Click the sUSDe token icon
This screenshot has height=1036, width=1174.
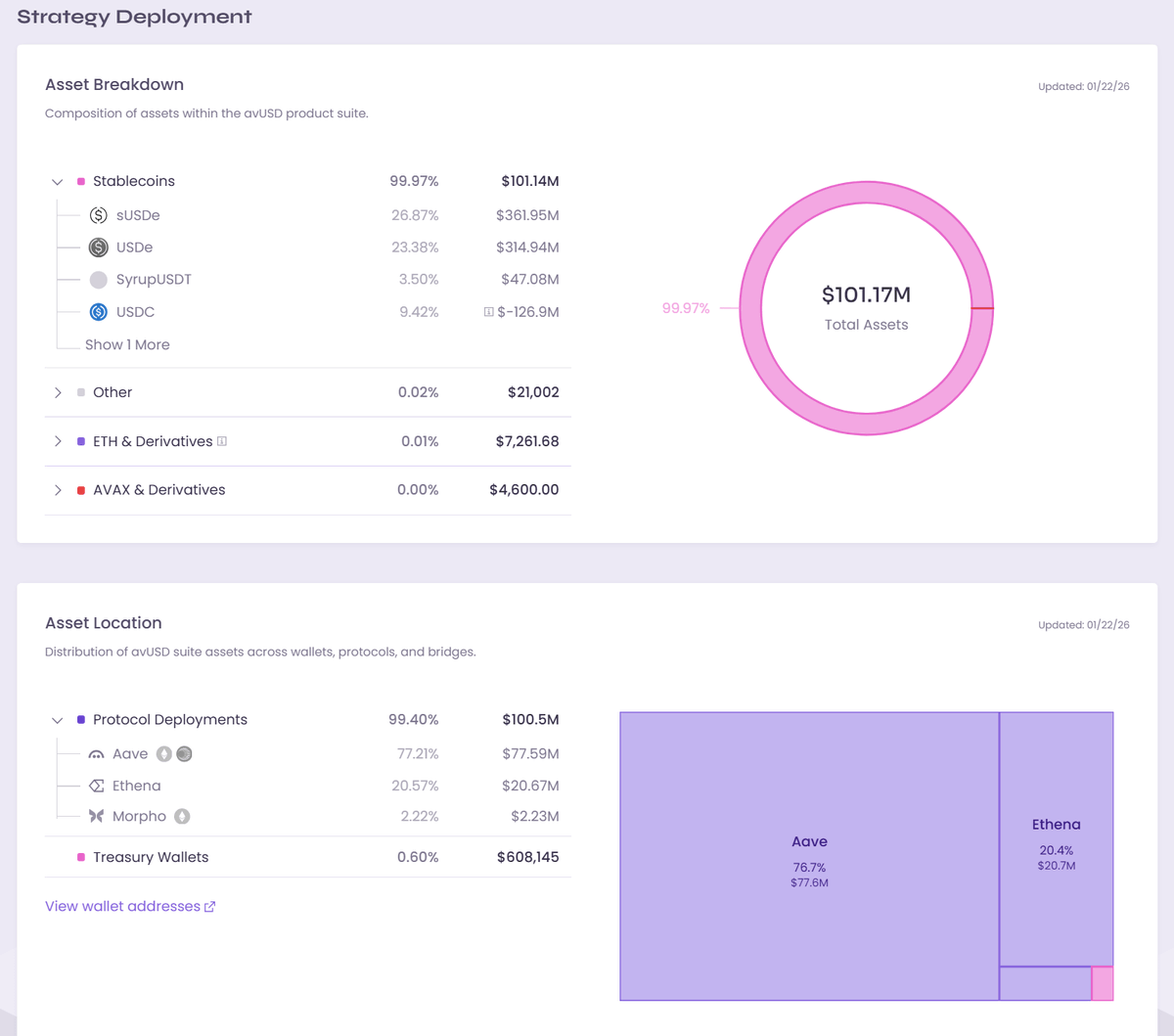tap(98, 214)
